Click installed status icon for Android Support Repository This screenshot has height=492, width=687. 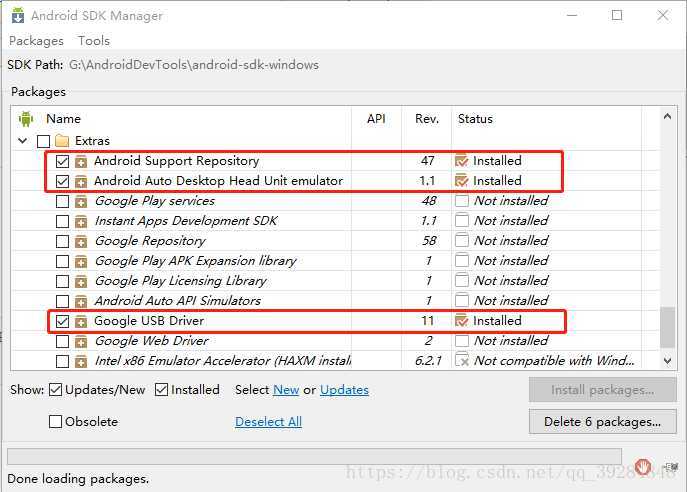(x=462, y=161)
